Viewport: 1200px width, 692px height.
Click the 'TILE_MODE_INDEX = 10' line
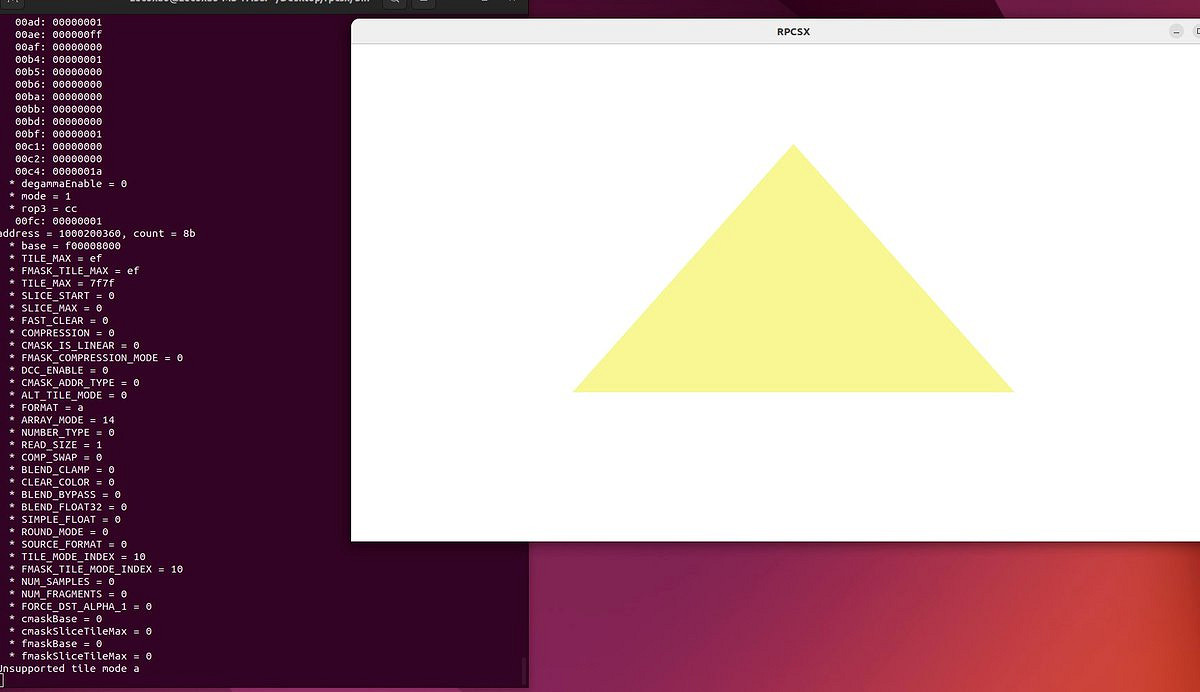coord(83,556)
